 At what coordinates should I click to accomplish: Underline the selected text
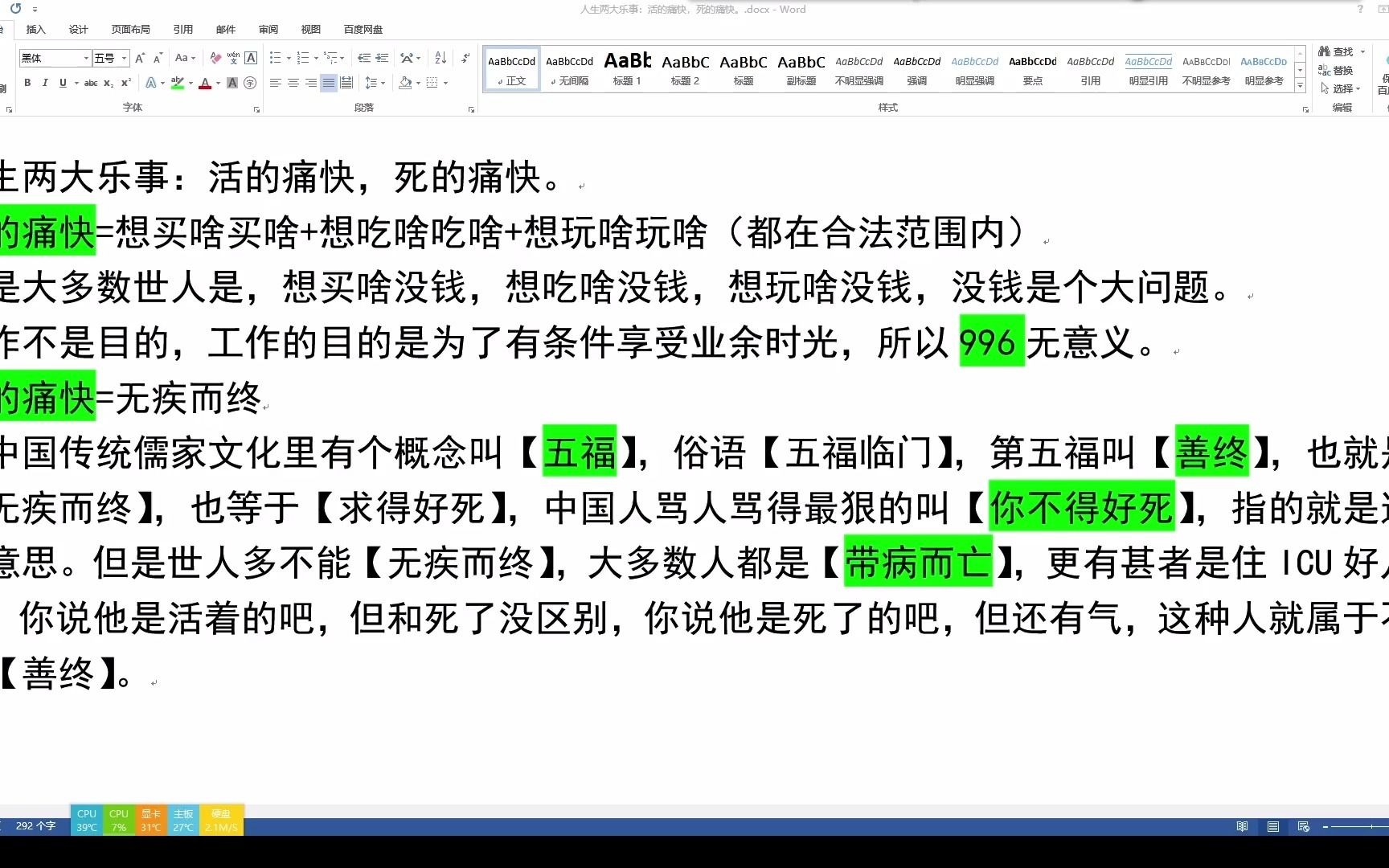[x=63, y=83]
